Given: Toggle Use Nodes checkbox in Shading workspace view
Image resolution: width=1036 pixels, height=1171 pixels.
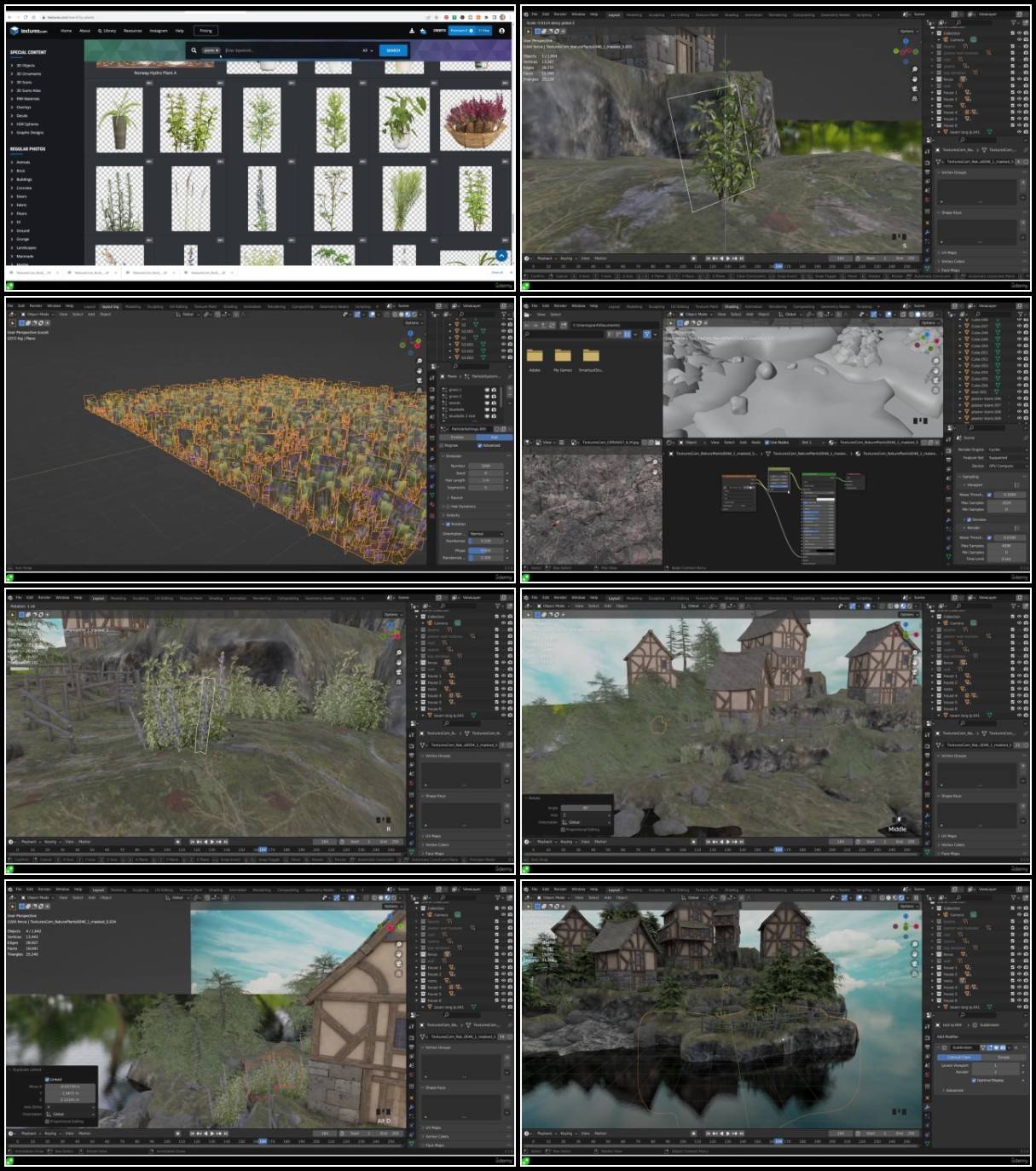Looking at the screenshot, I should pos(768,442).
